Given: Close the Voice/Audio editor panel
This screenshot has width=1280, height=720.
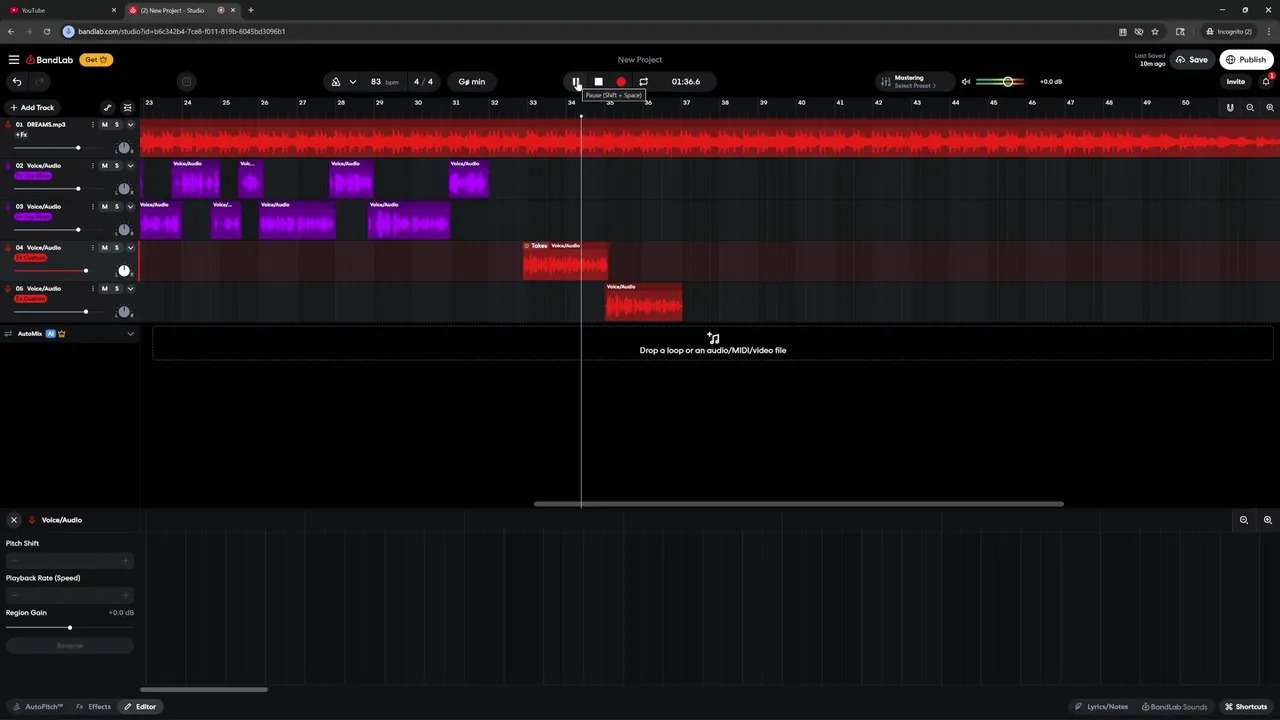Looking at the screenshot, I should (14, 520).
